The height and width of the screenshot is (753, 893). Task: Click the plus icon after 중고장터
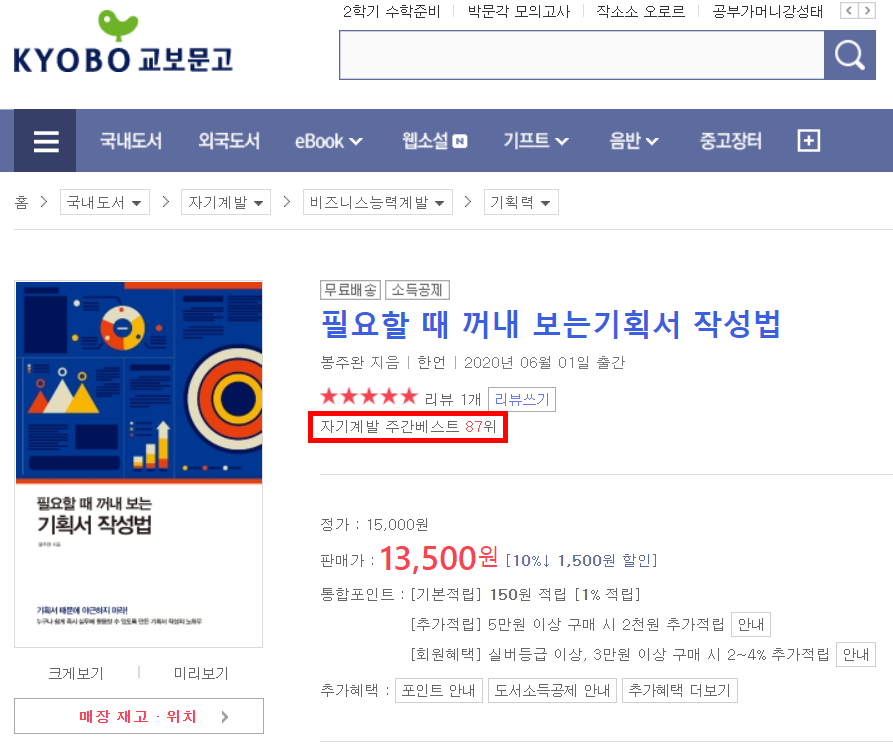(808, 141)
